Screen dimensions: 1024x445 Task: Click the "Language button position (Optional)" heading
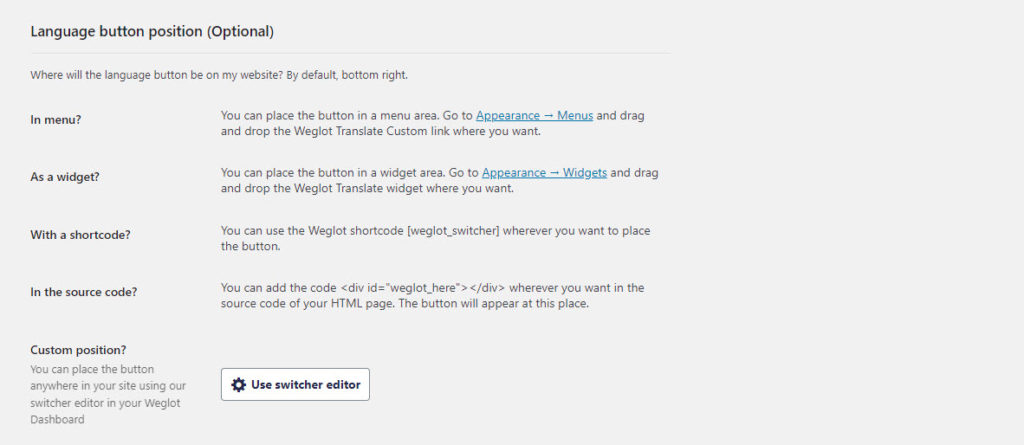pyautogui.click(x=152, y=31)
